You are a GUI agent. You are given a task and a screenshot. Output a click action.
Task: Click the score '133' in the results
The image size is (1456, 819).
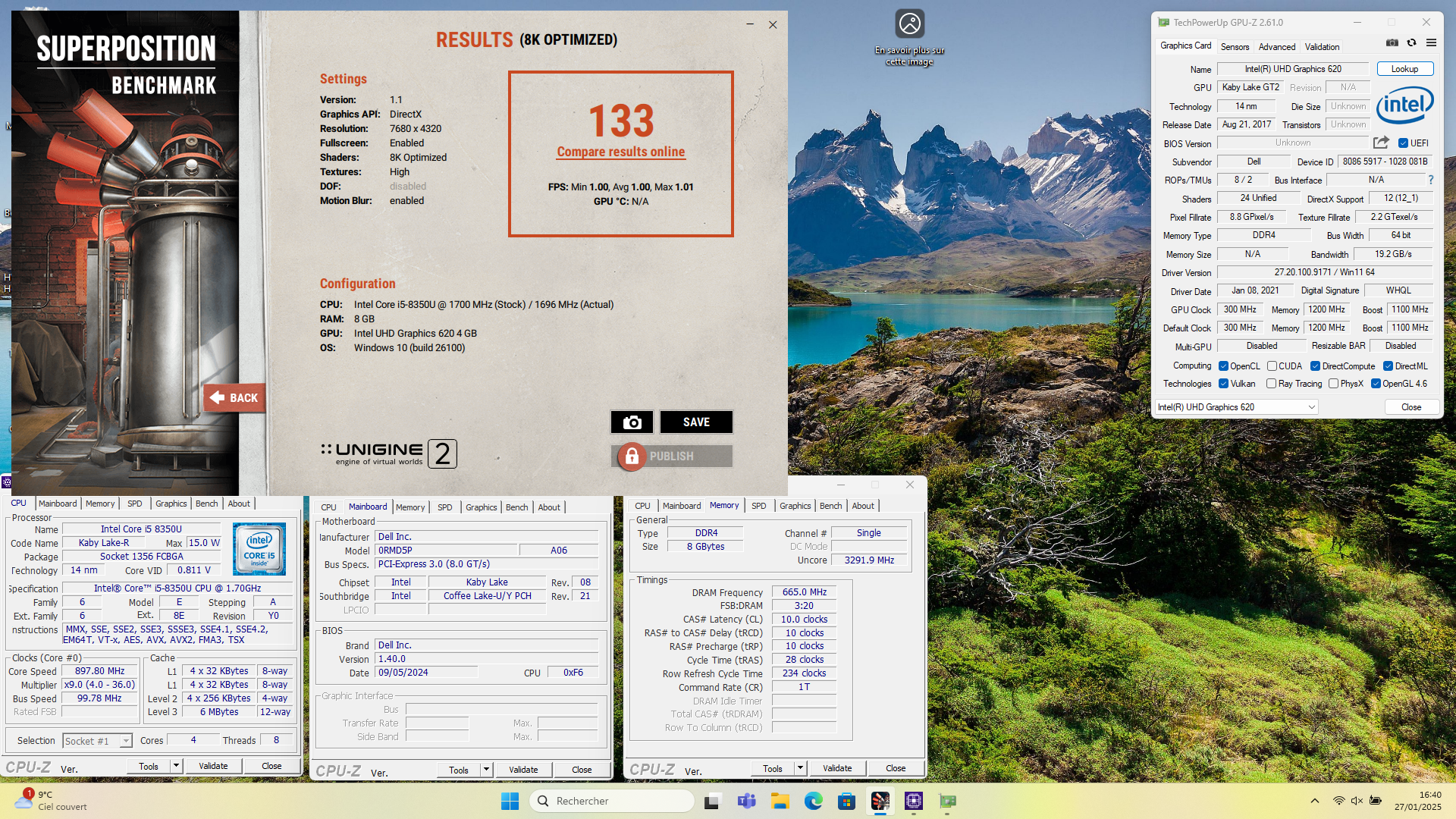tap(621, 121)
